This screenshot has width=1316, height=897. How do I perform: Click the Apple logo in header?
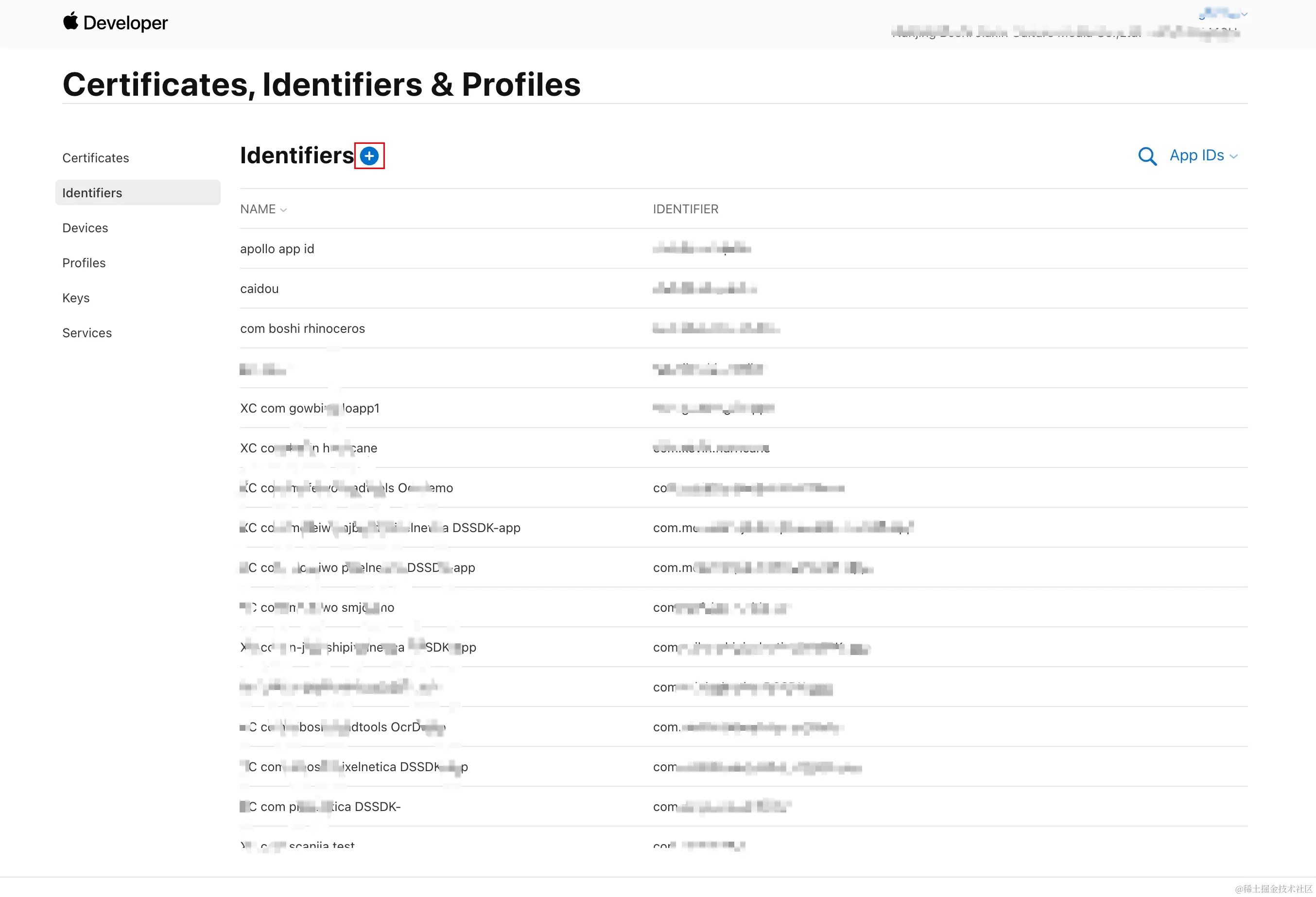tap(70, 21)
